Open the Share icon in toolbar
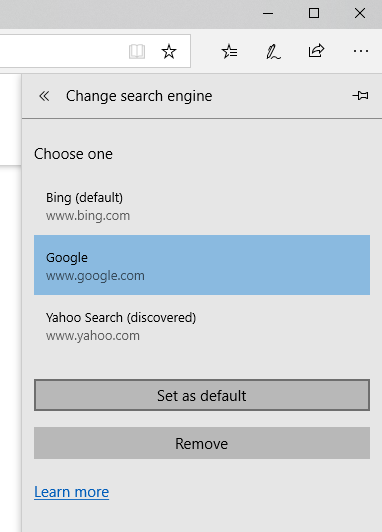This screenshot has height=532, width=382. [x=317, y=51]
